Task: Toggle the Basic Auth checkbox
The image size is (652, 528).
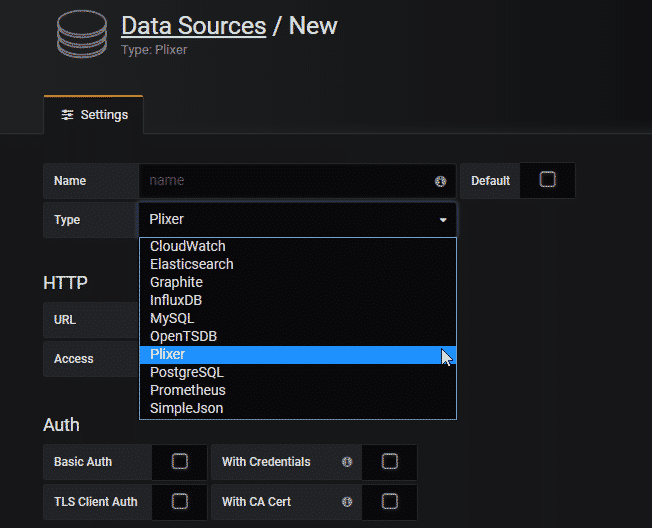Action: click(x=180, y=461)
